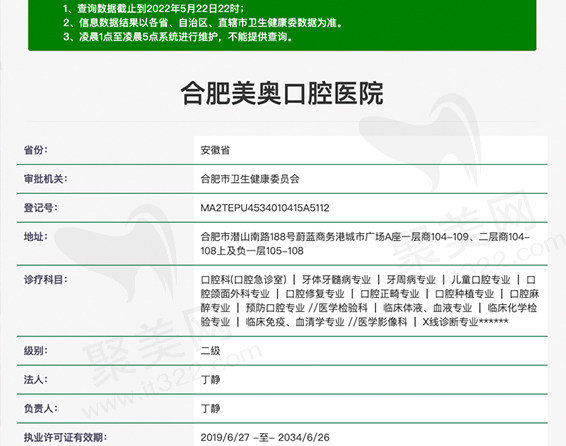Select the 登记号 row label
The width and height of the screenshot is (566, 446).
click(40, 207)
